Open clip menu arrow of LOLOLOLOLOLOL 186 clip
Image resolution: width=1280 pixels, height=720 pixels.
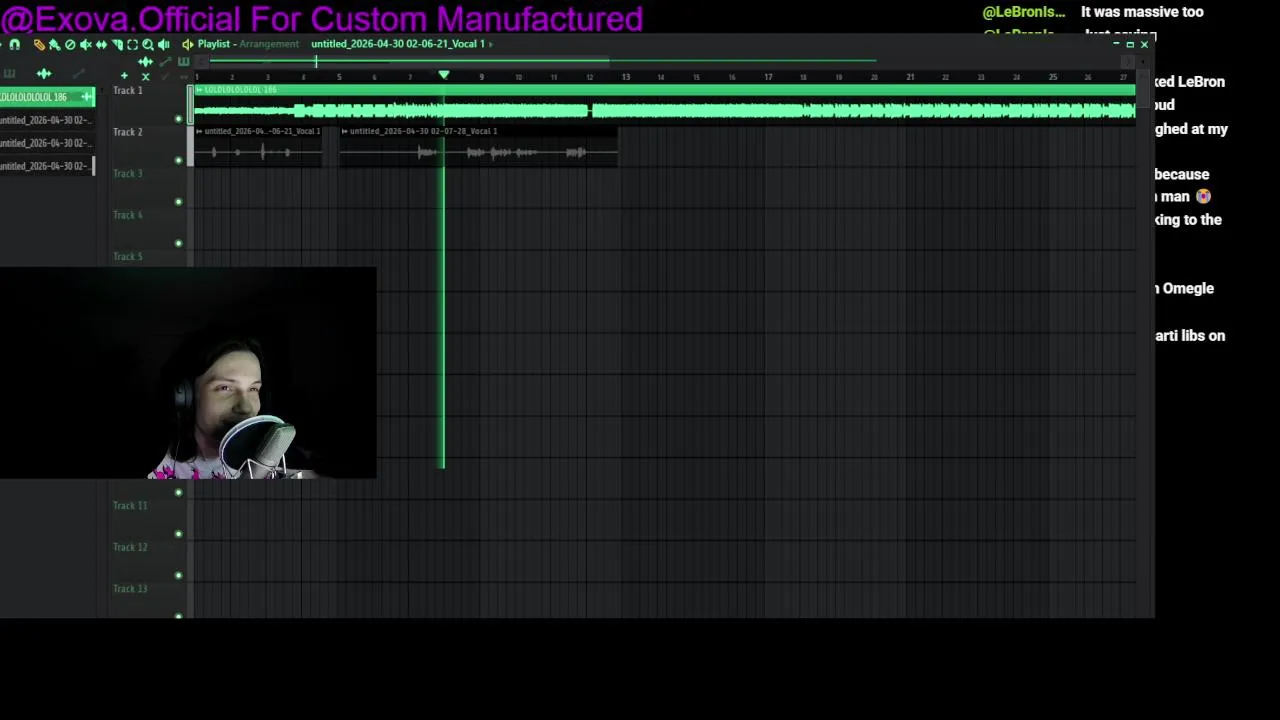199,90
